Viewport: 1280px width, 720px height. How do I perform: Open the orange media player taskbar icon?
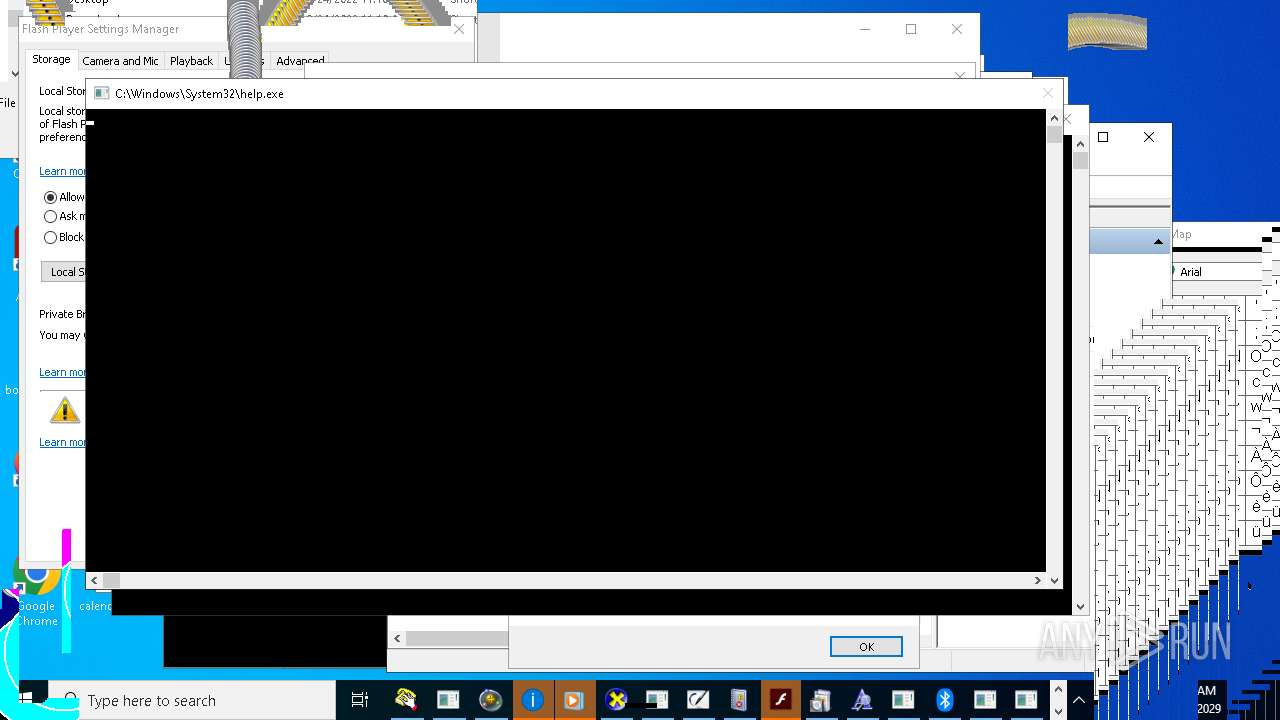click(573, 700)
